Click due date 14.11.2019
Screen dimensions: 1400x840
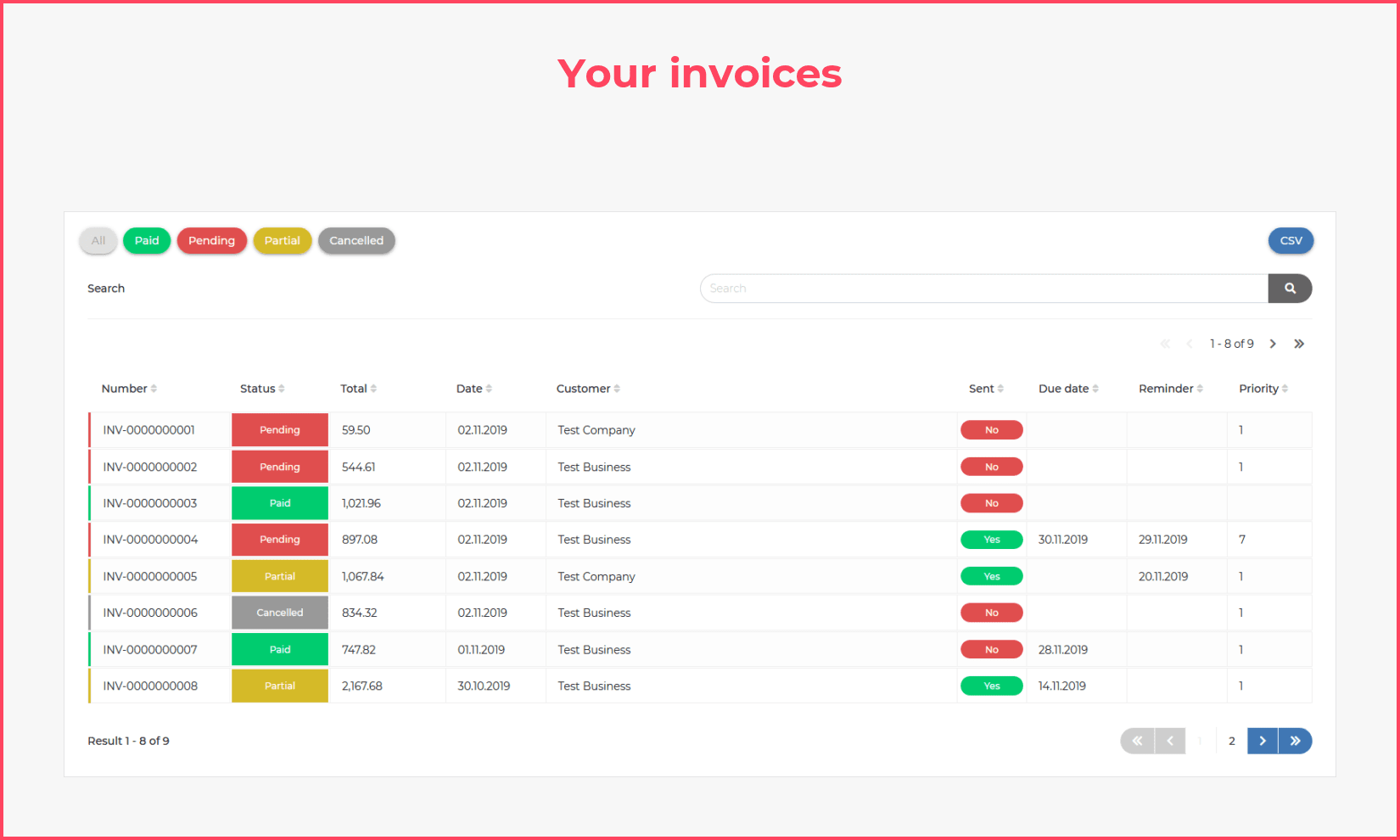coord(1062,686)
